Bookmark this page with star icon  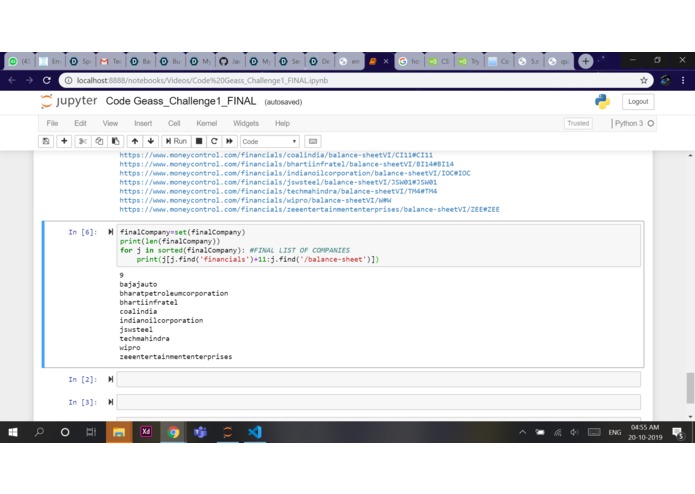click(644, 80)
